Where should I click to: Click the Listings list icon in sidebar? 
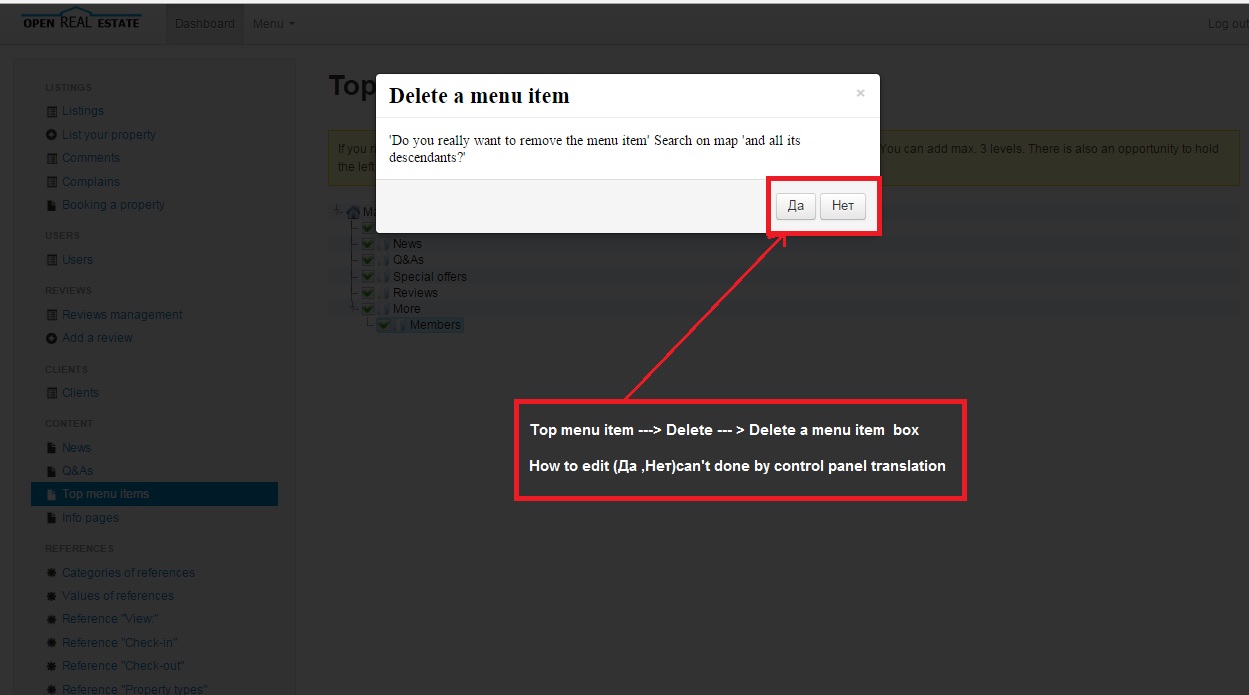tap(50, 111)
